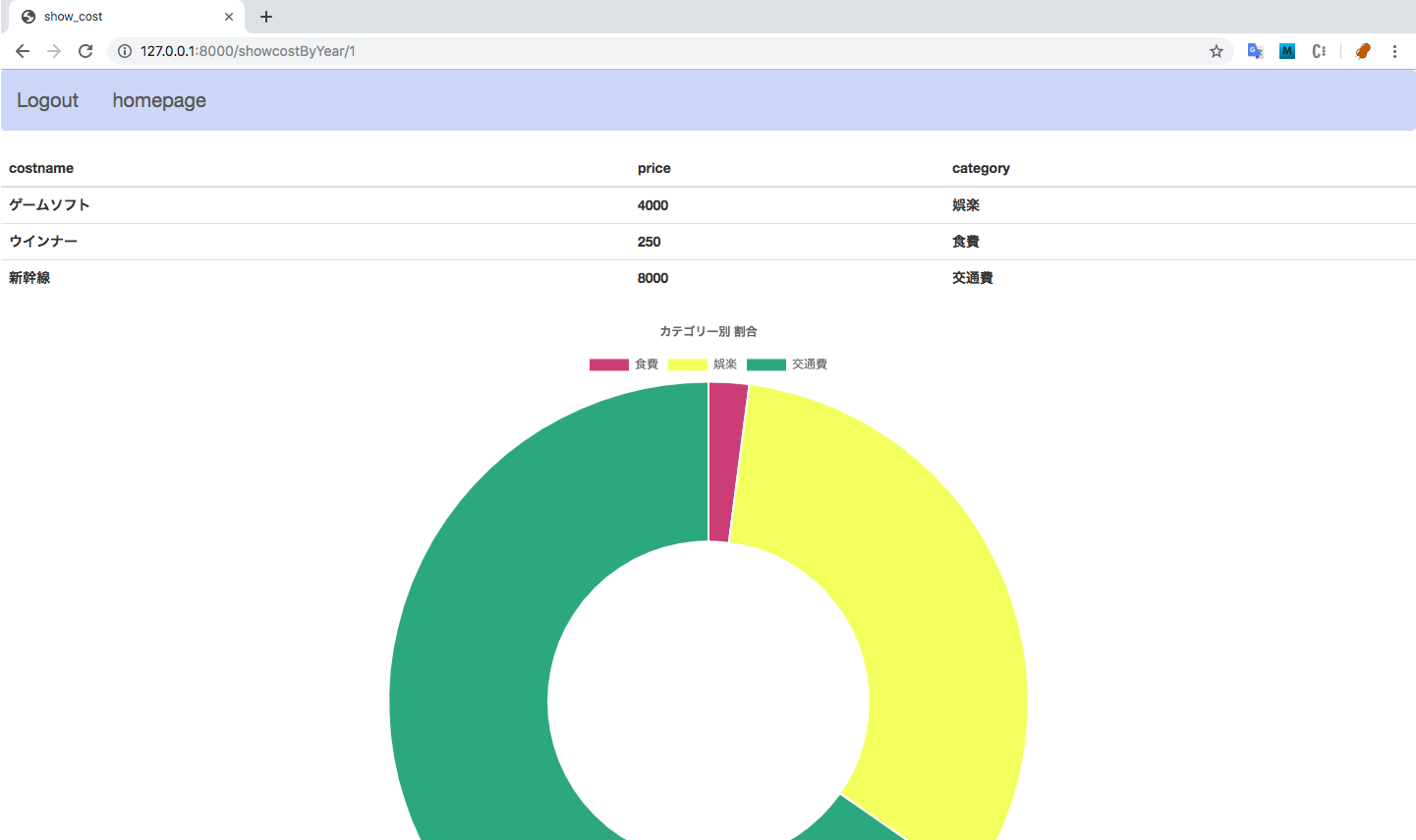The image size is (1416, 840).
Task: Click the chart title カテゴリー別 割合
Action: pos(708,331)
